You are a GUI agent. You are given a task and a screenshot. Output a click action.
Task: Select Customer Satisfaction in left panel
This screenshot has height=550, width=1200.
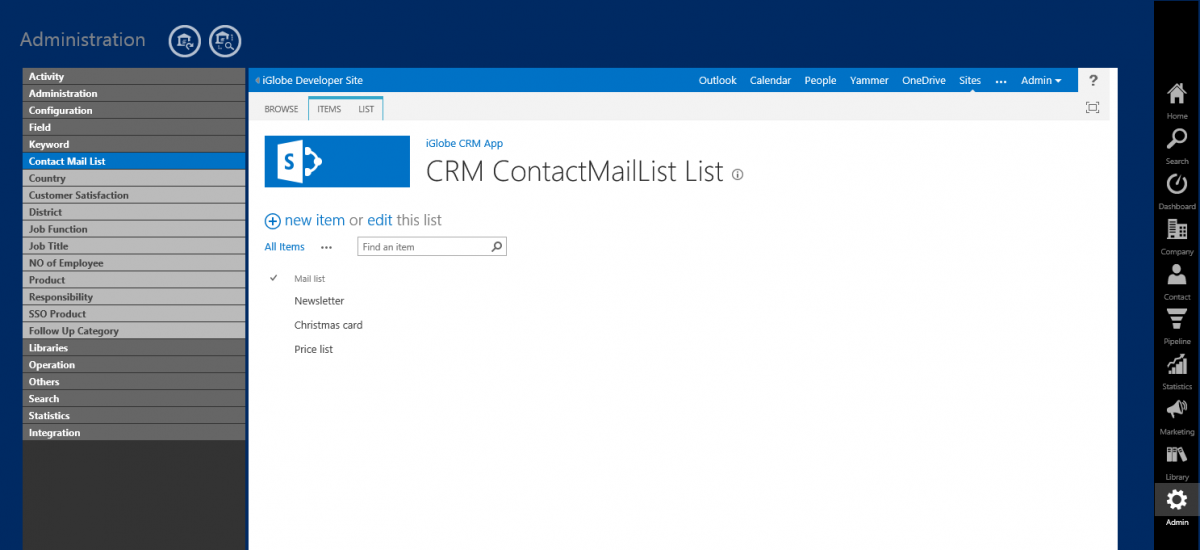pyautogui.click(x=134, y=195)
